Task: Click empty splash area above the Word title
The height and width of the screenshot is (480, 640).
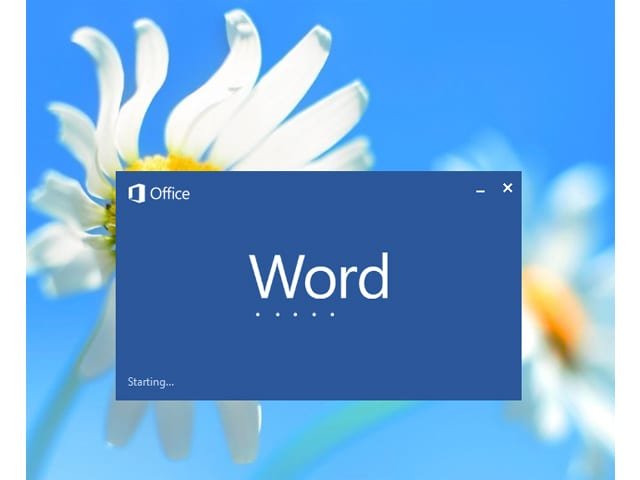Action: tap(320, 215)
